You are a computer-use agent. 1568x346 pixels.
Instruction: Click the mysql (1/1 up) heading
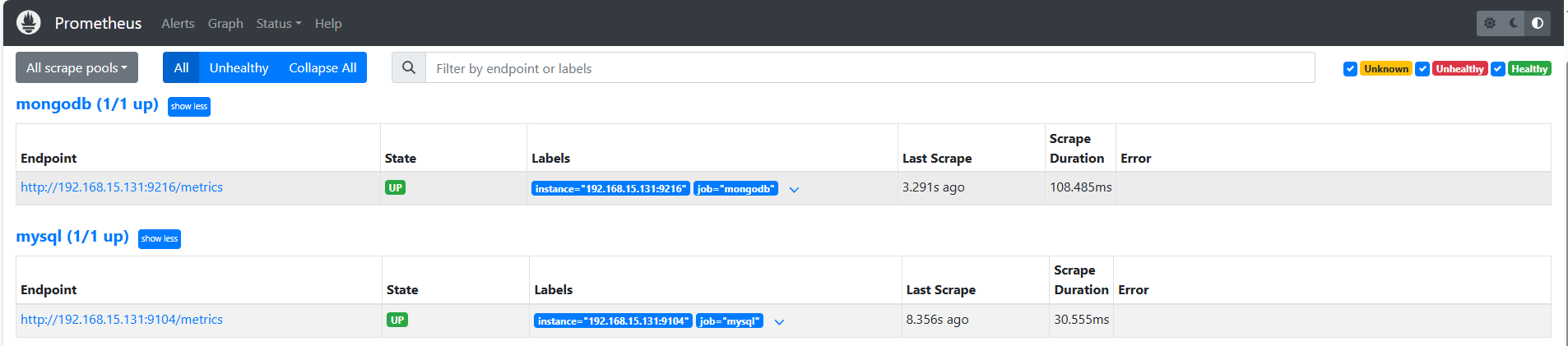pos(72,237)
